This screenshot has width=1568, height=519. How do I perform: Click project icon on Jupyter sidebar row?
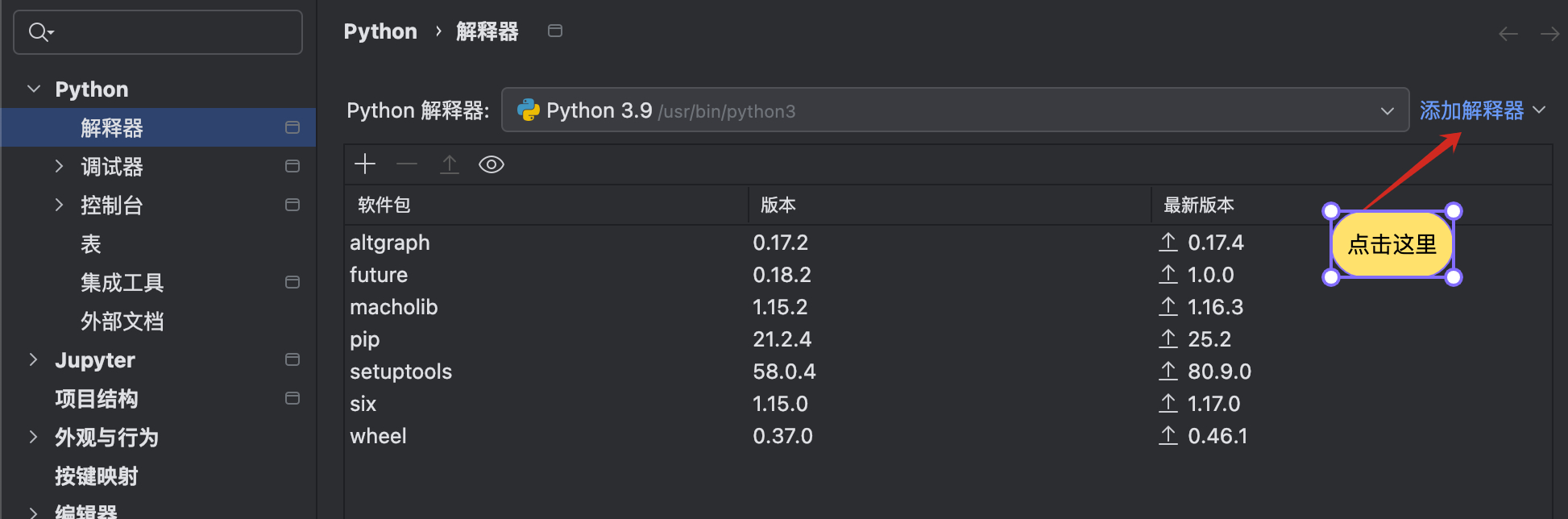coord(292,359)
